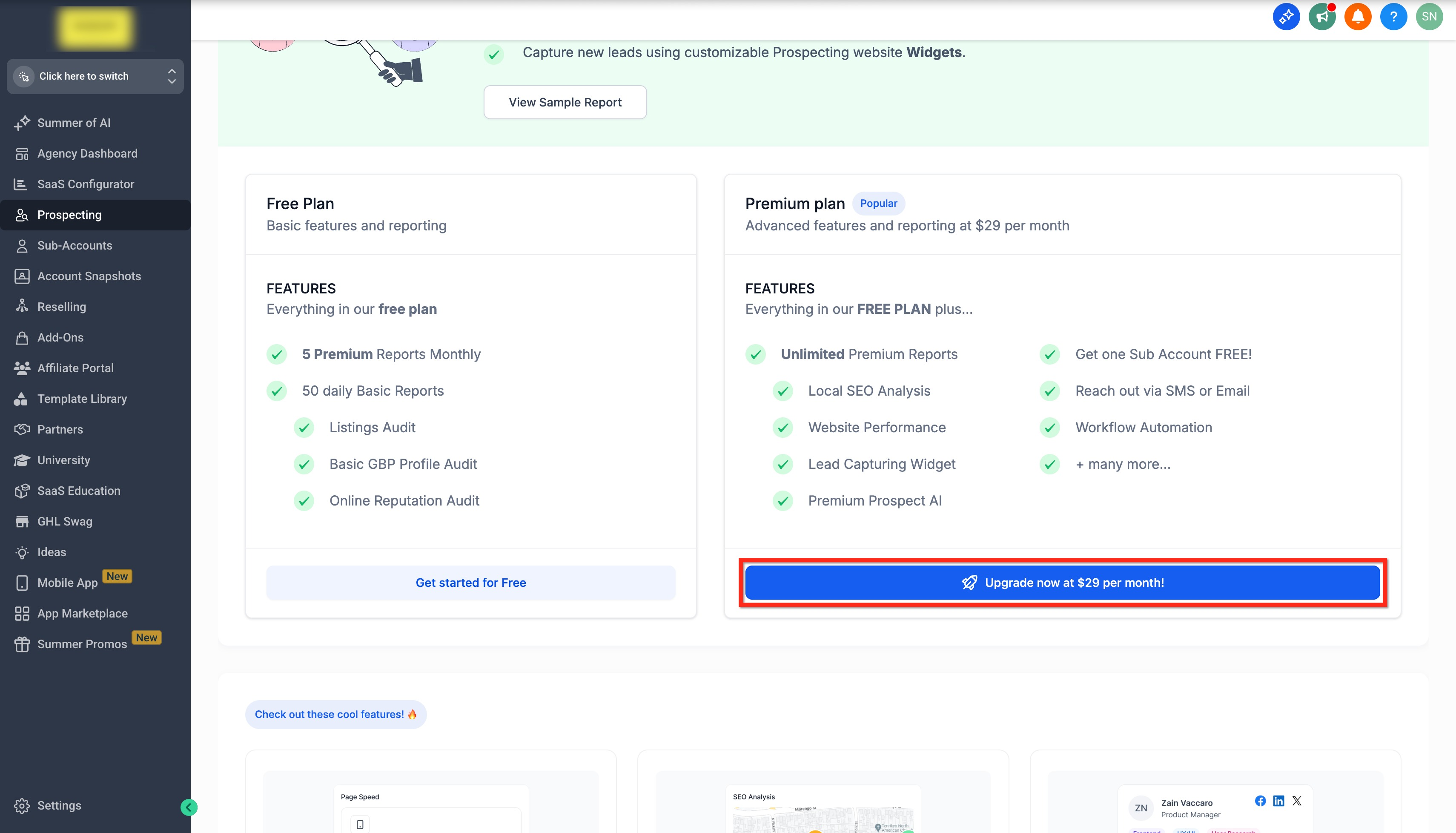Collapse sidebar with green chevron button
This screenshot has width=1456, height=833.
pos(189,807)
